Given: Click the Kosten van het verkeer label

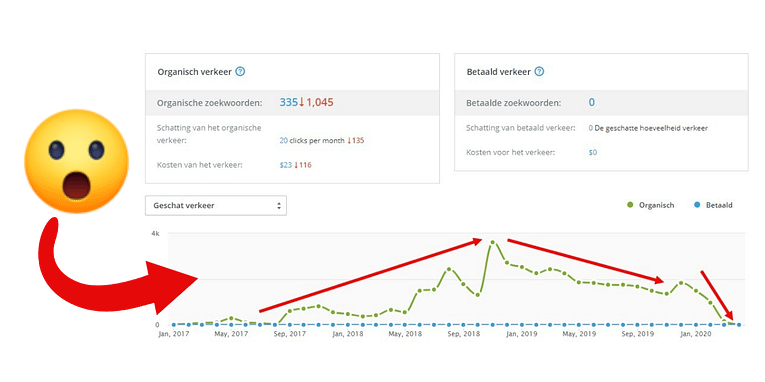Looking at the screenshot, I should coord(200,165).
